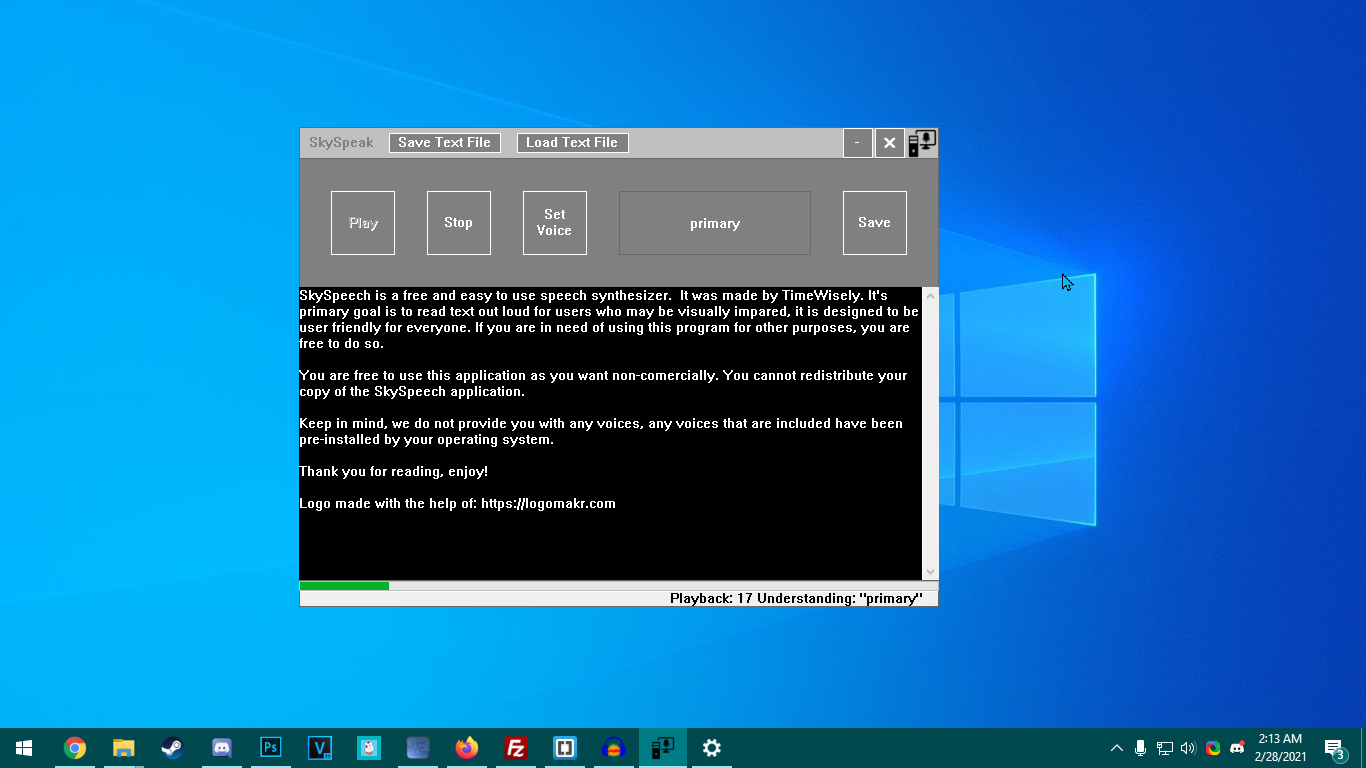Expand the hidden system tray icons
This screenshot has height=768, width=1366.
(x=1116, y=748)
